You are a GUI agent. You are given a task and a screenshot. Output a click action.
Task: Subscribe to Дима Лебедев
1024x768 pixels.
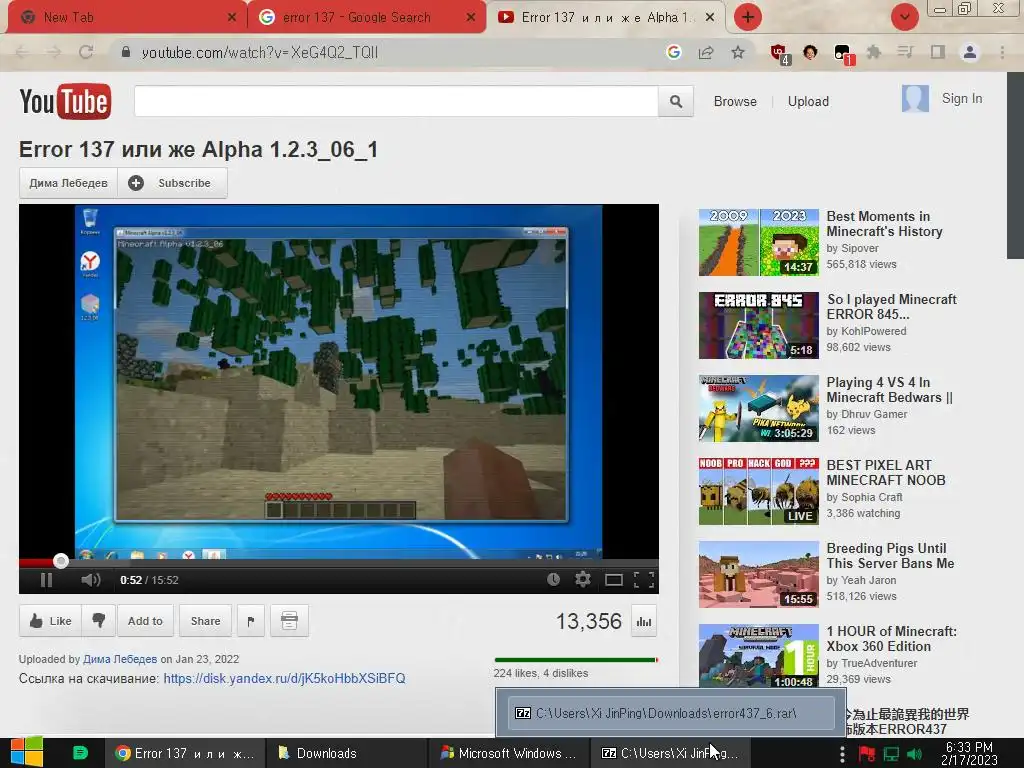point(172,183)
